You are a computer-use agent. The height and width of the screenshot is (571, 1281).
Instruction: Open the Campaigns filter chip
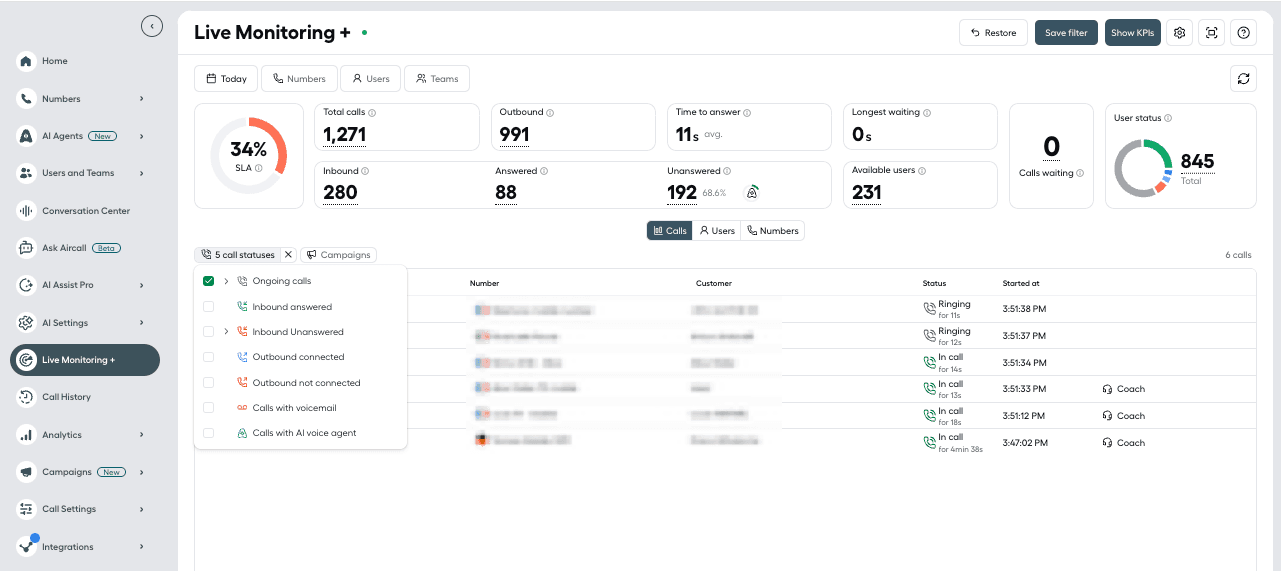[x=338, y=255]
